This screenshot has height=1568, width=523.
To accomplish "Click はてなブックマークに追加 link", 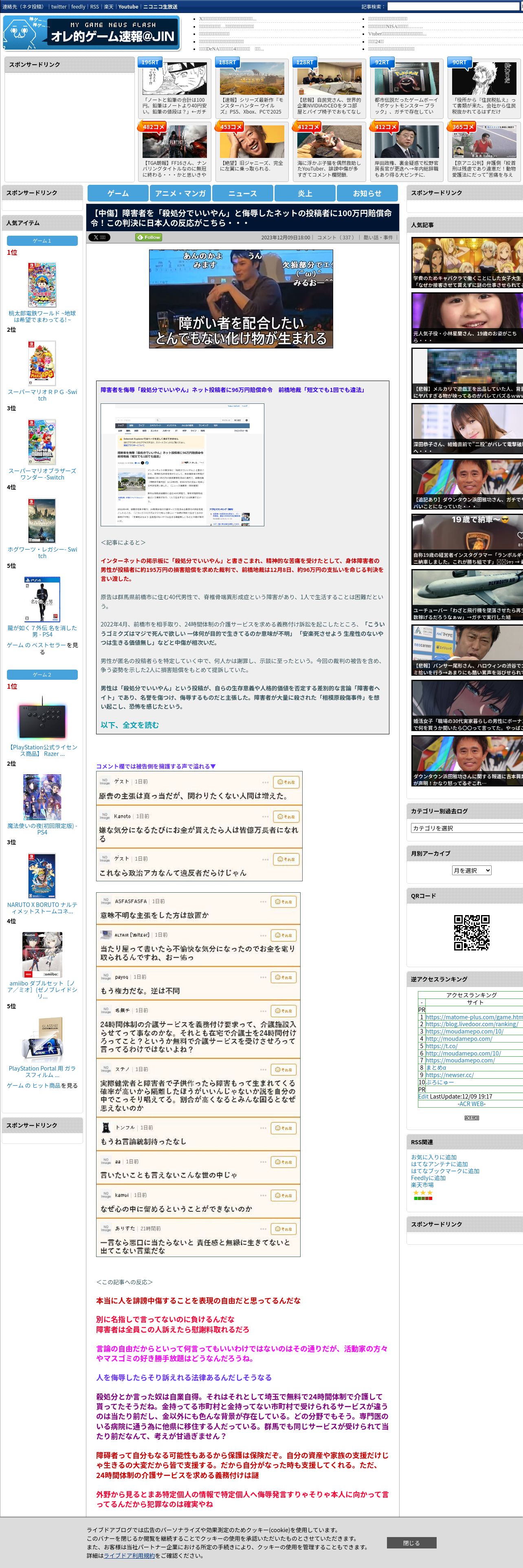I will click(445, 1171).
